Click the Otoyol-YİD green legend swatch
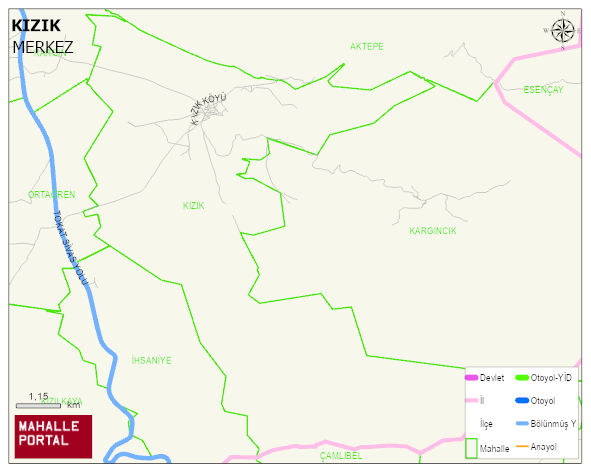The image size is (591, 472). [522, 377]
